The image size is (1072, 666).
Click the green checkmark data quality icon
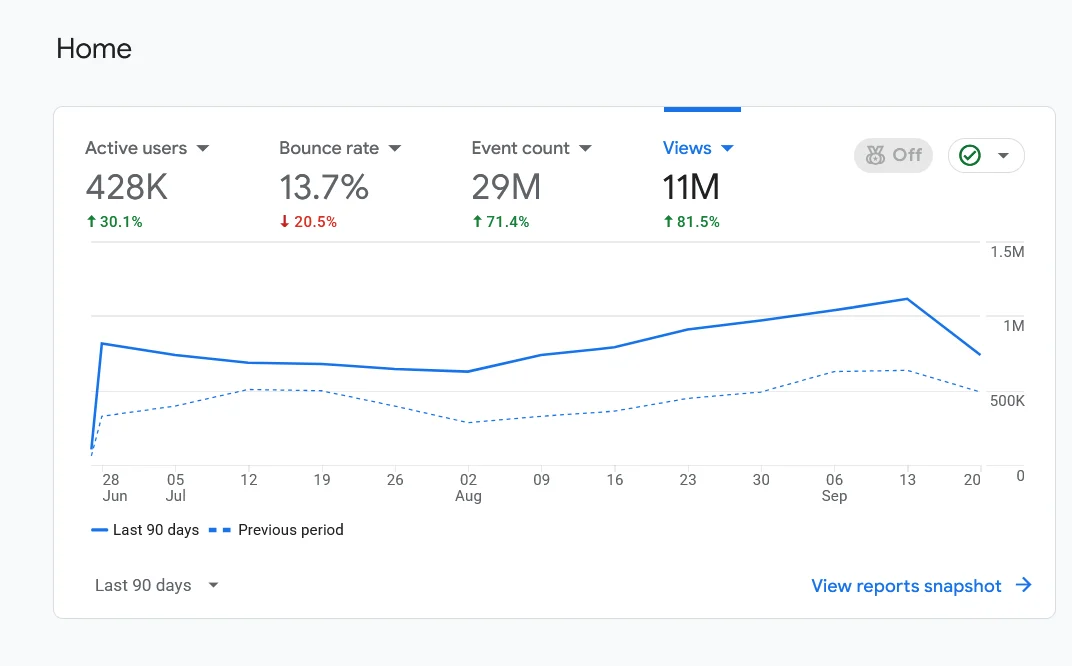pyautogui.click(x=970, y=155)
